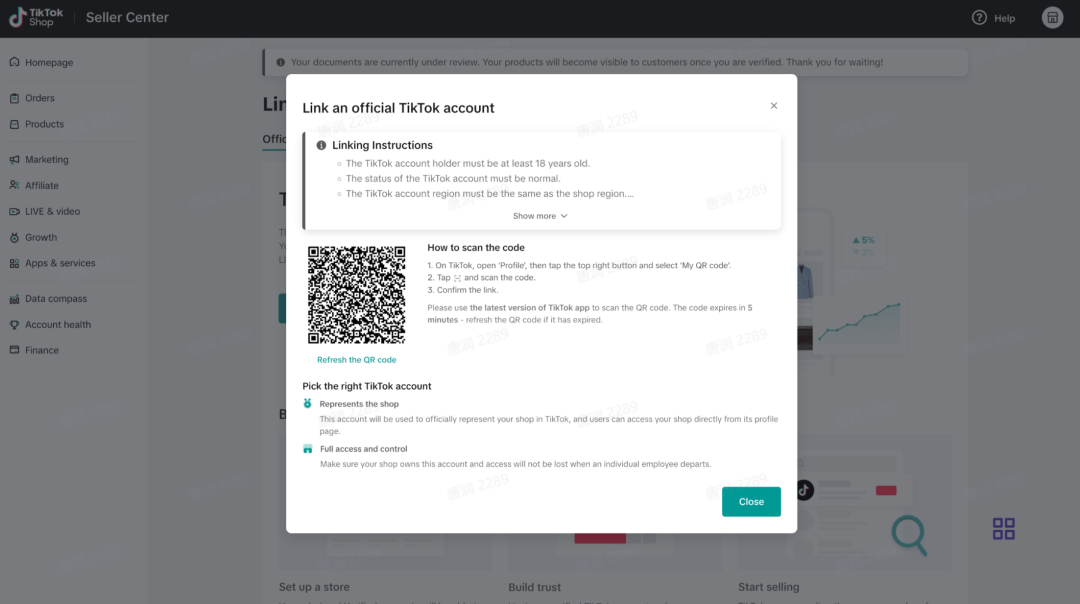Open Apps & services in sidebar
The width and height of the screenshot is (1080, 604).
click(60, 263)
